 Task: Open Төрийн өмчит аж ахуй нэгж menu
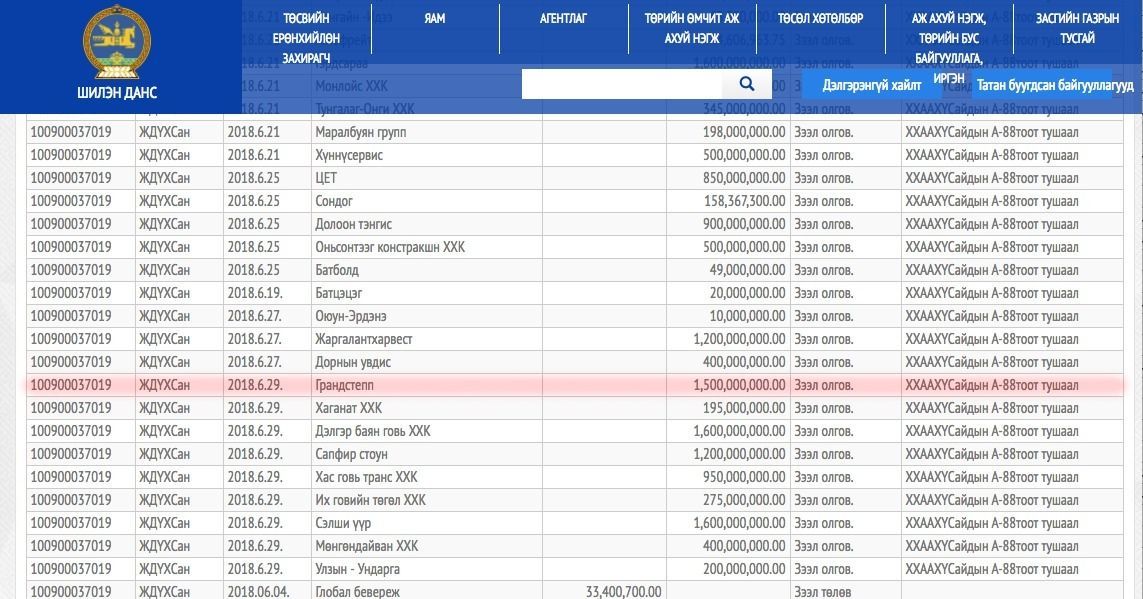click(x=691, y=28)
